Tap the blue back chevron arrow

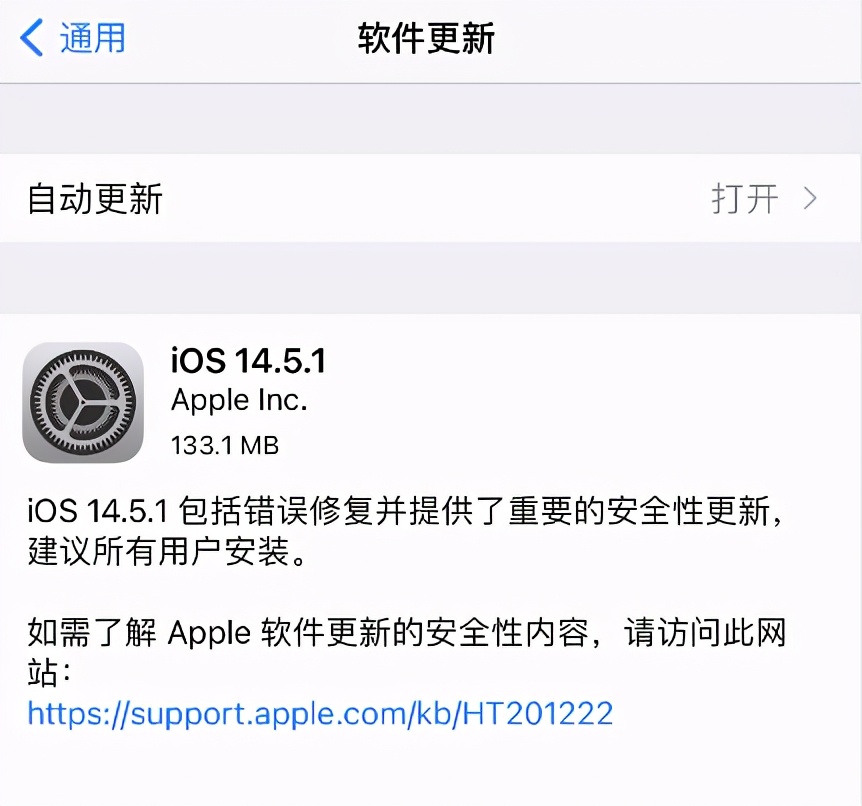coord(31,37)
